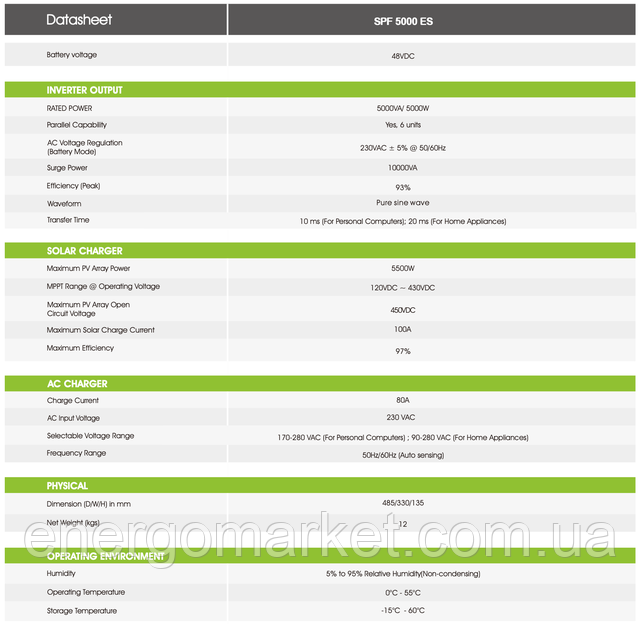This screenshot has height=624, width=640.
Task: Click the '5500W' value
Action: tap(403, 268)
